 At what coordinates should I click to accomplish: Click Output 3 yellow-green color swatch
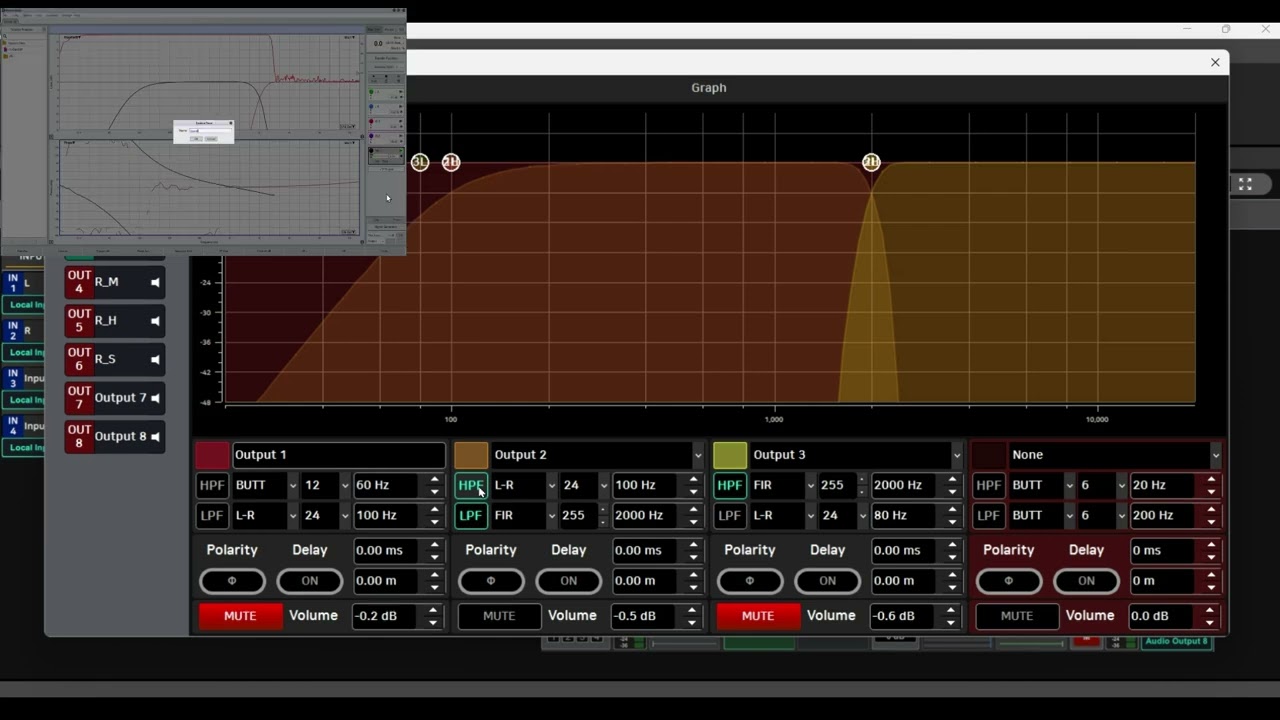click(730, 455)
